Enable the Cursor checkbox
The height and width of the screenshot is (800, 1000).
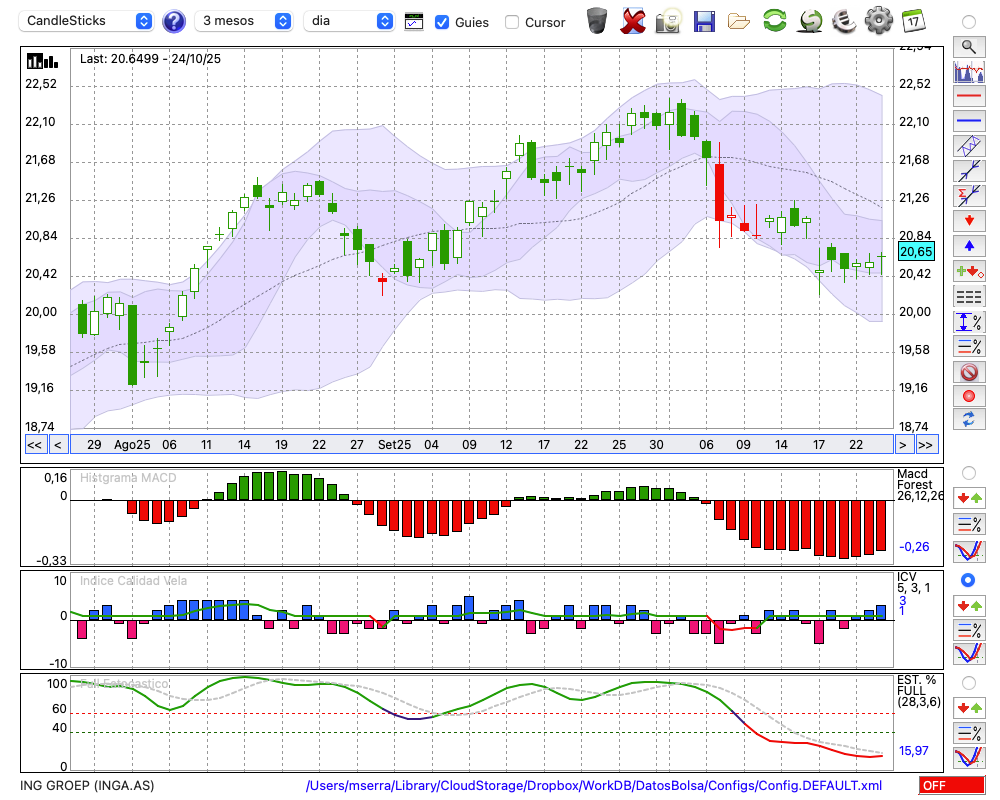(512, 22)
